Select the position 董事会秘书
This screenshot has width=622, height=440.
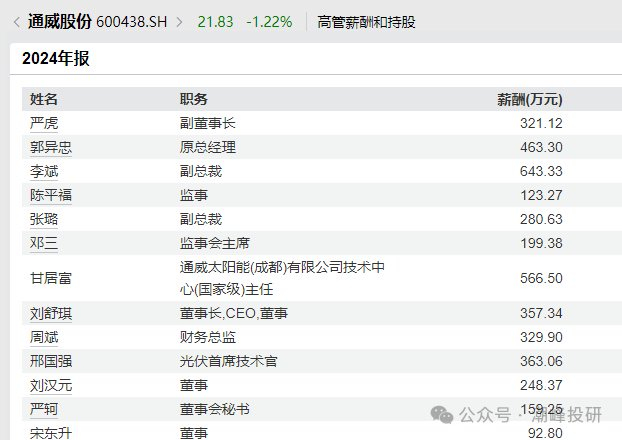[x=215, y=409]
